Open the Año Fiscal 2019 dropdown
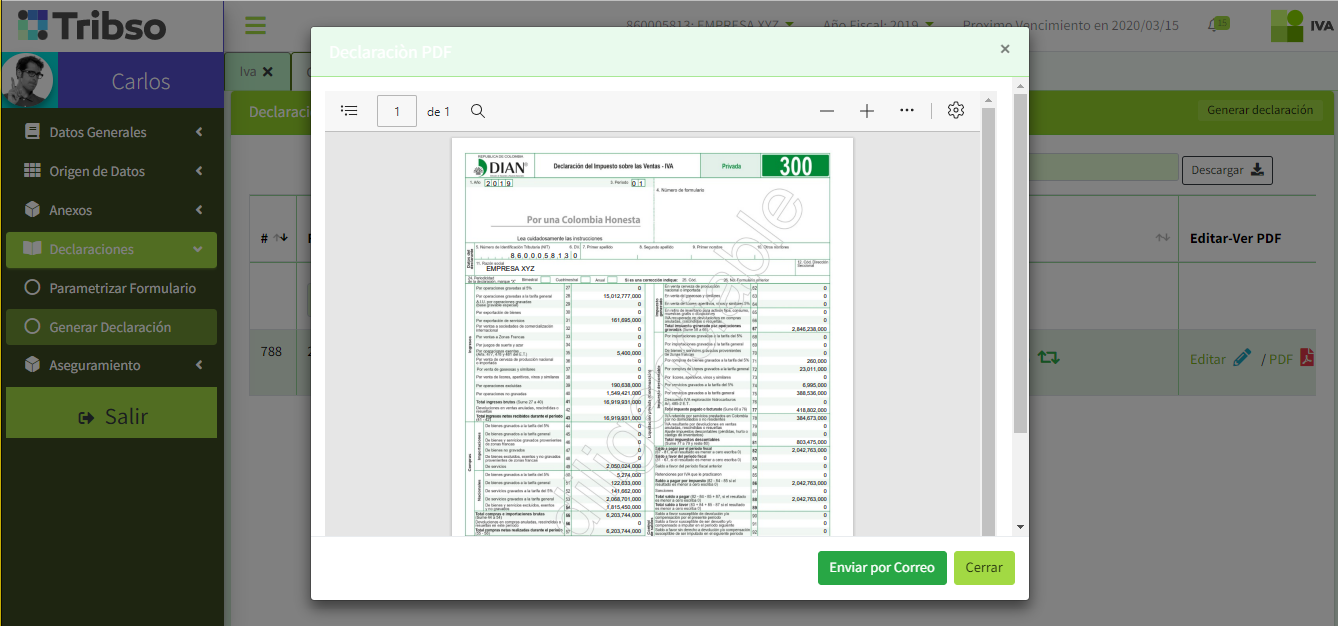Screen dimensions: 1338x626 click(879, 25)
